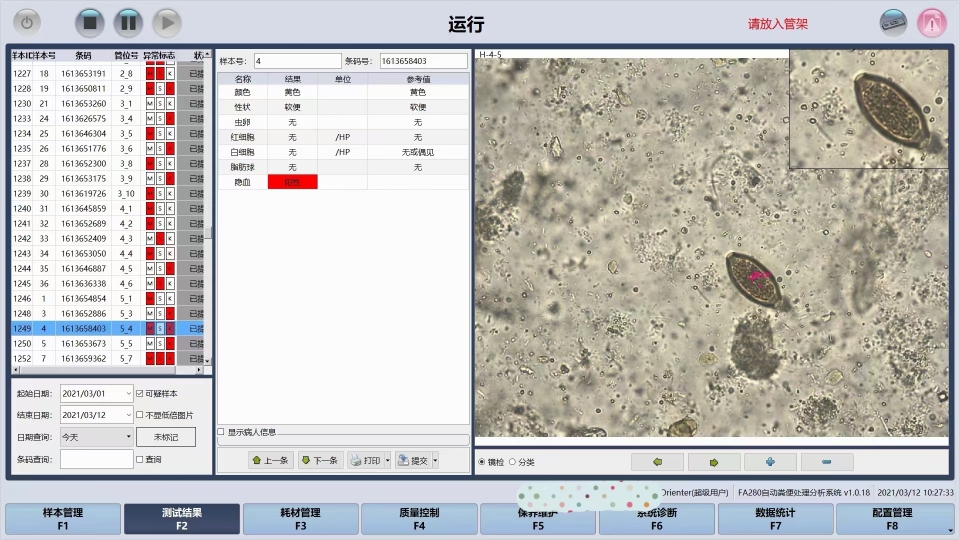Screen dimensions: 960x540
Task: Click the magnified egg thumbnail inset
Action: [x=869, y=109]
